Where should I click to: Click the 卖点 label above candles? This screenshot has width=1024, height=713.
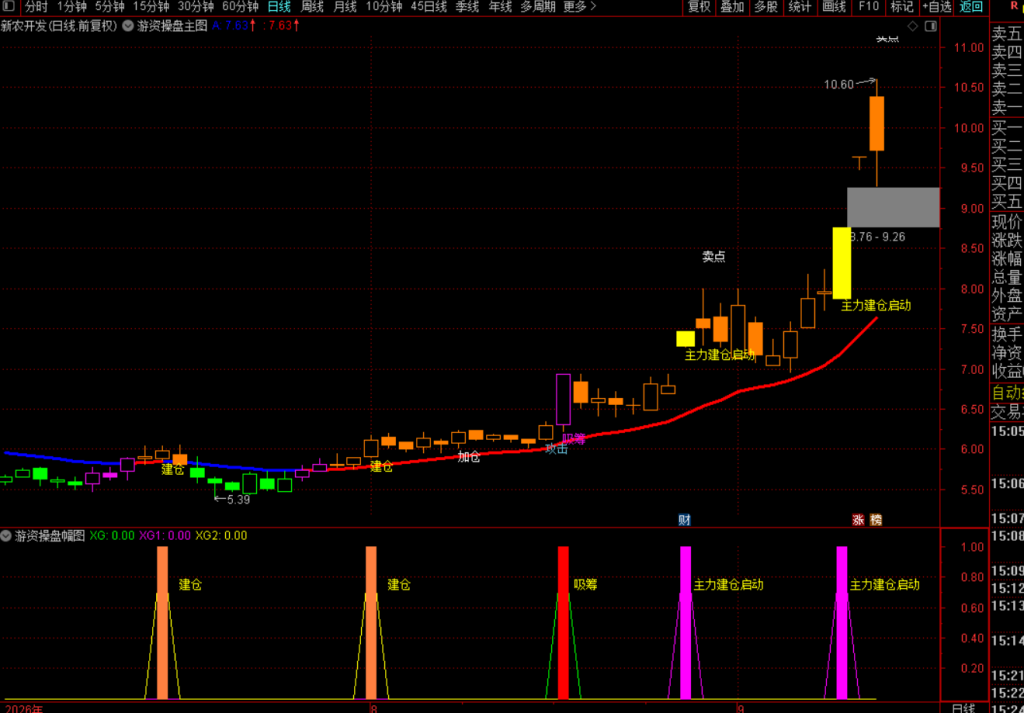click(714, 257)
